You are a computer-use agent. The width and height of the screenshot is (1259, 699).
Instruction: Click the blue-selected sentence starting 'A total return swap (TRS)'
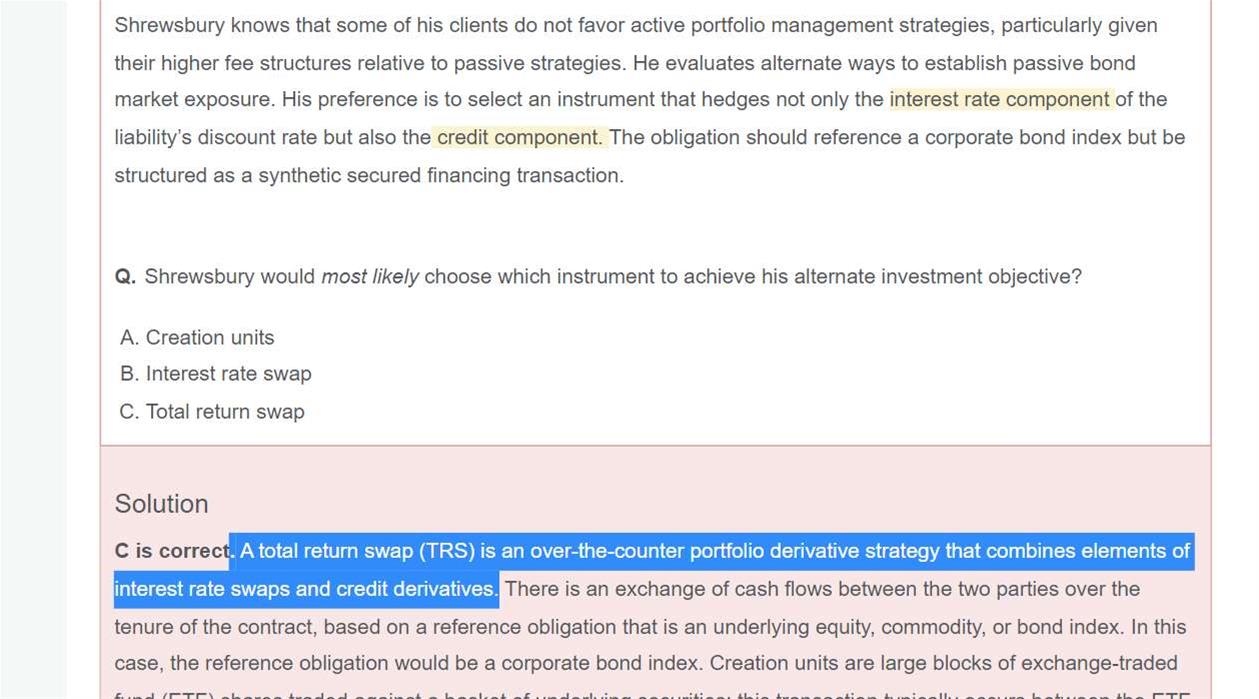pos(714,551)
